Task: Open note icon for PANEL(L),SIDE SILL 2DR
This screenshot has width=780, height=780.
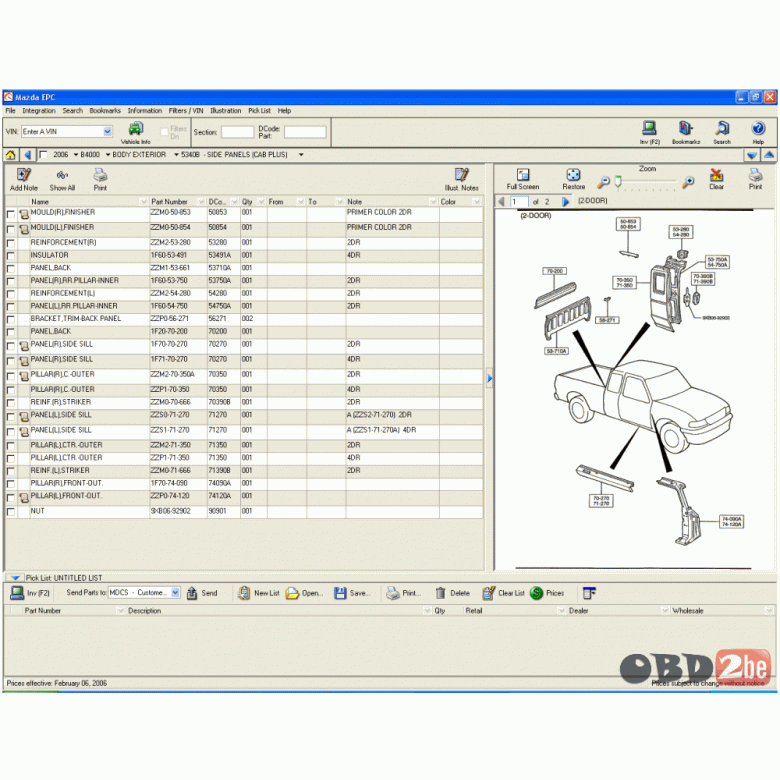Action: click(x=24, y=416)
